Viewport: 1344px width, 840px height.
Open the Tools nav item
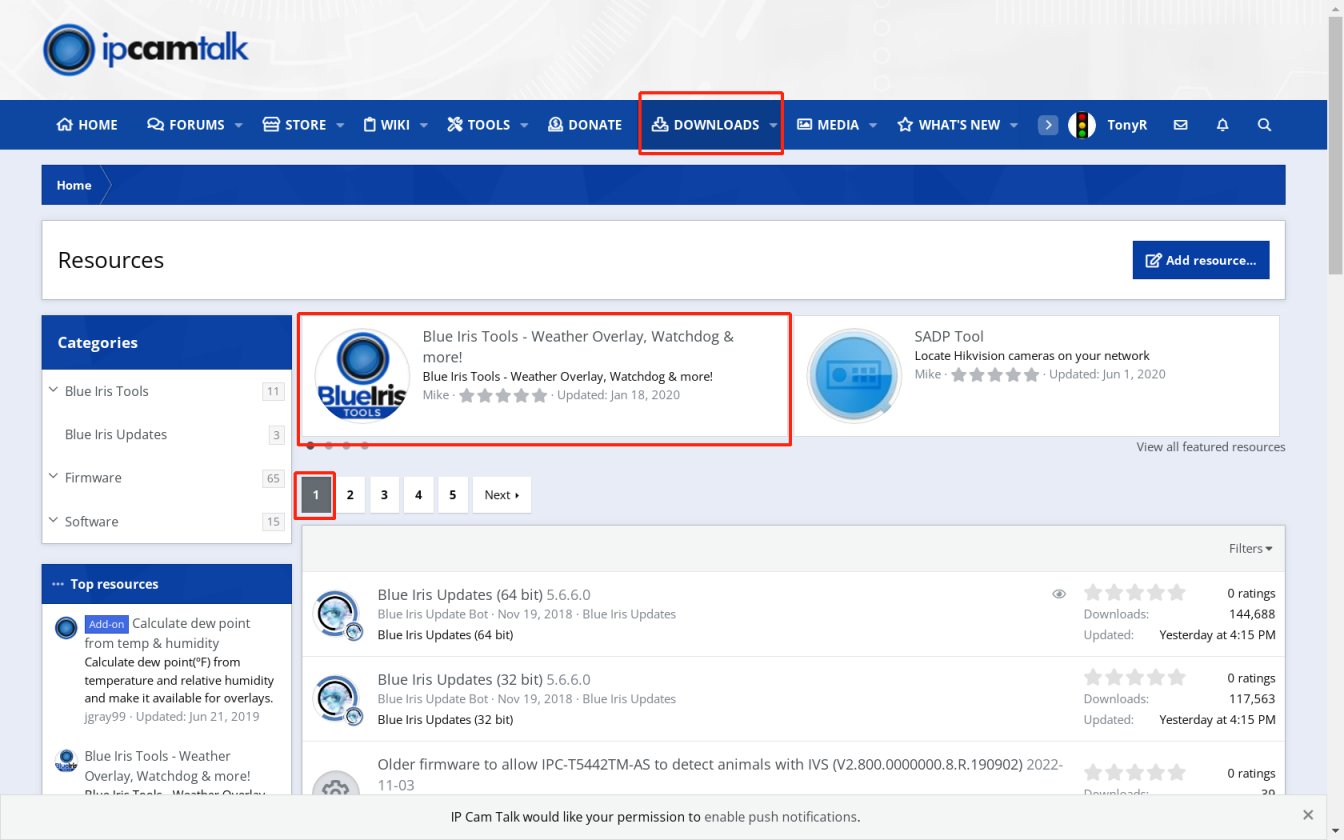(x=478, y=125)
